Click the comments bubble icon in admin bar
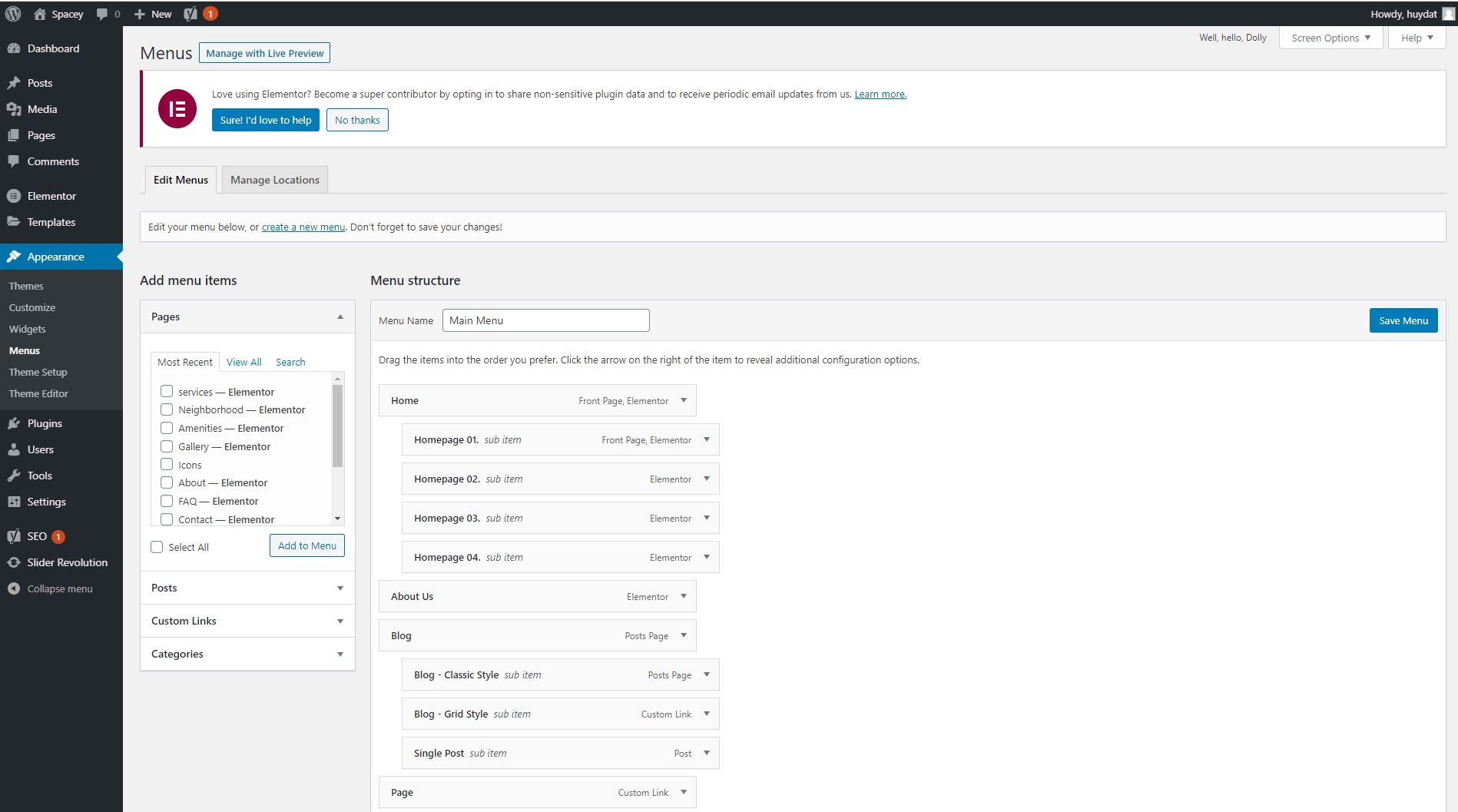1458x812 pixels. click(x=102, y=14)
